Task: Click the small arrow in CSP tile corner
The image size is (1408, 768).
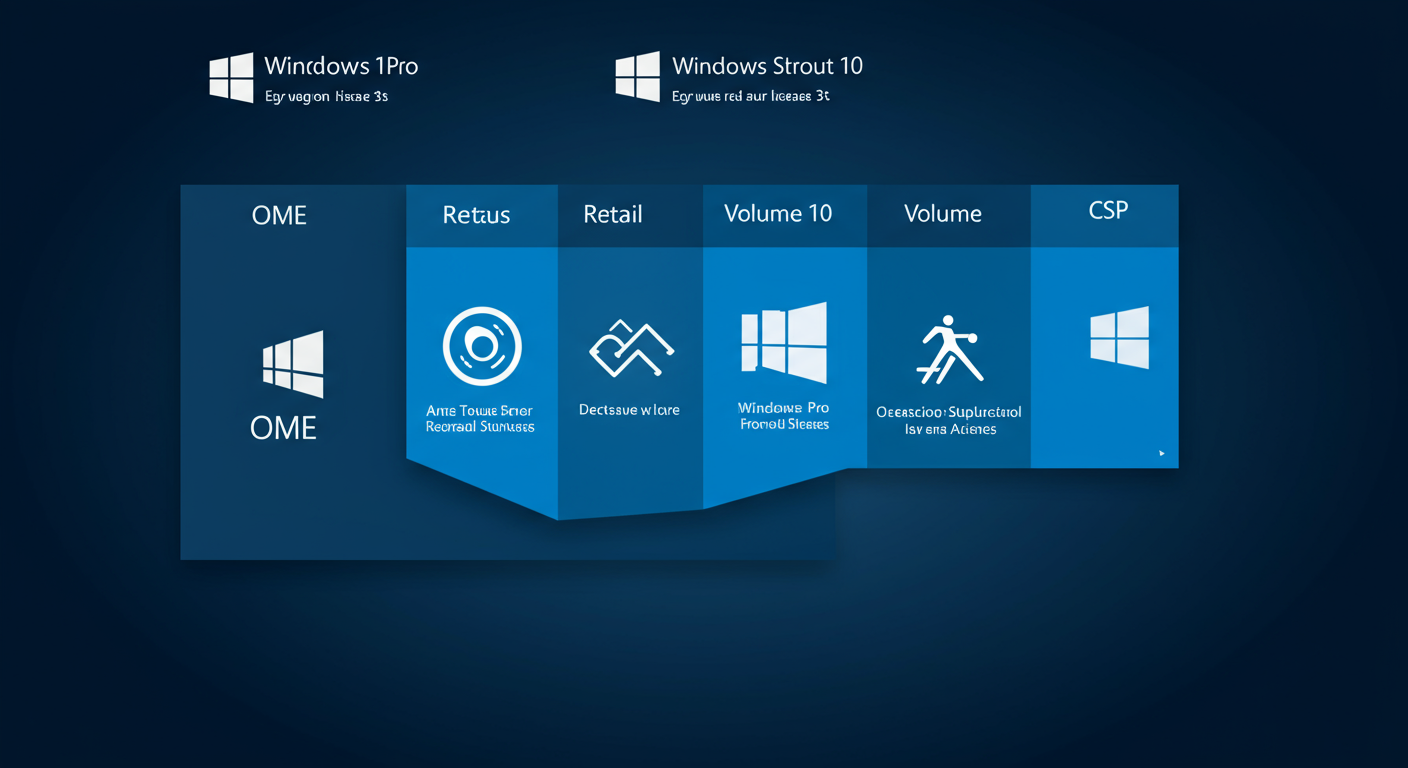Action: tap(1161, 453)
